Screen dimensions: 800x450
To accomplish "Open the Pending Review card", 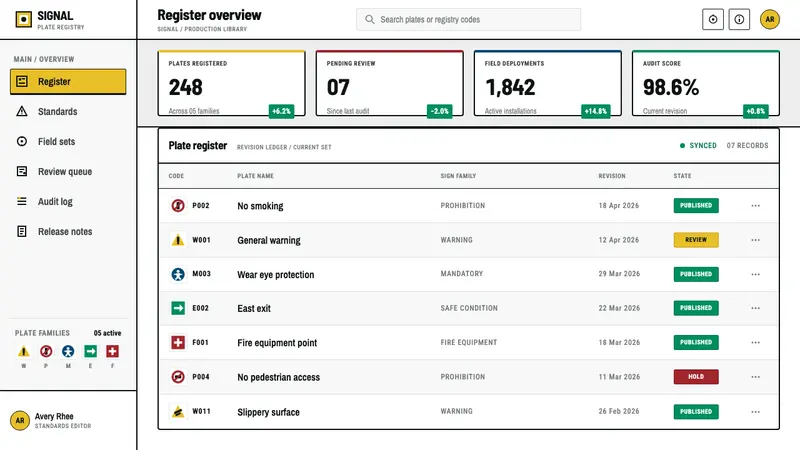I will click(x=390, y=83).
